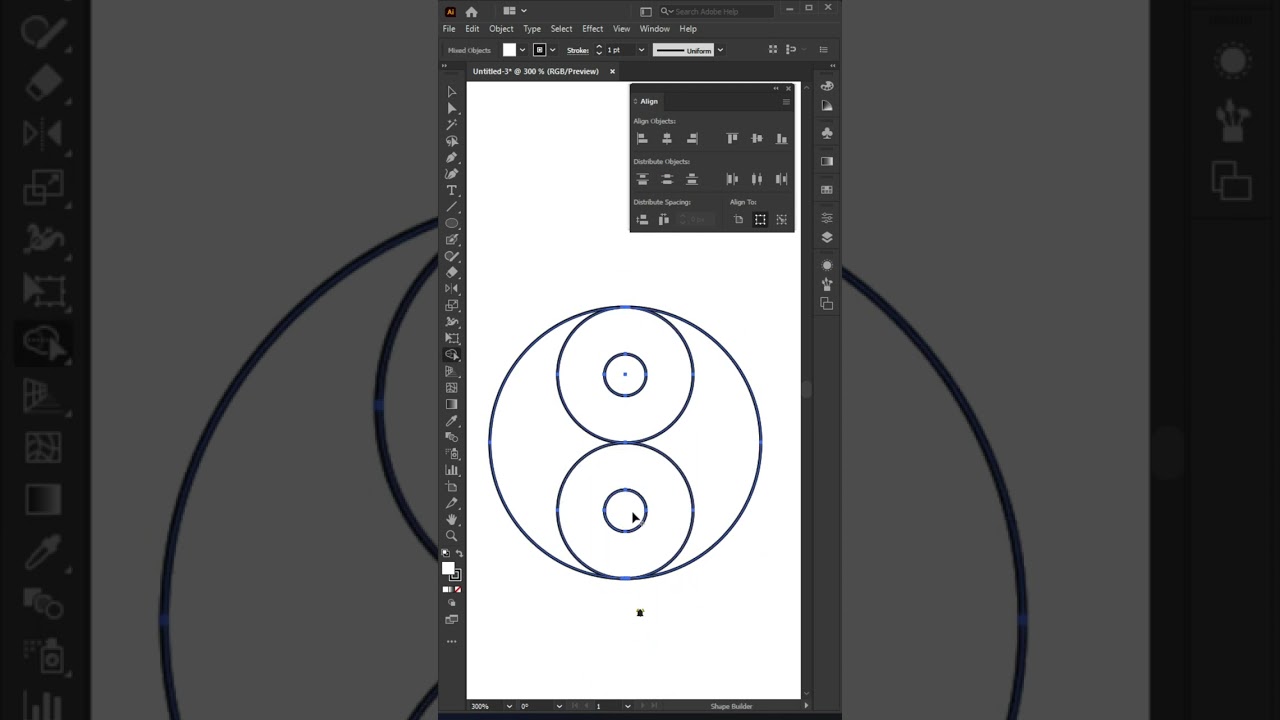Click the toolbar white Fill swatch
The width and height of the screenshot is (1280, 720).
click(x=448, y=568)
